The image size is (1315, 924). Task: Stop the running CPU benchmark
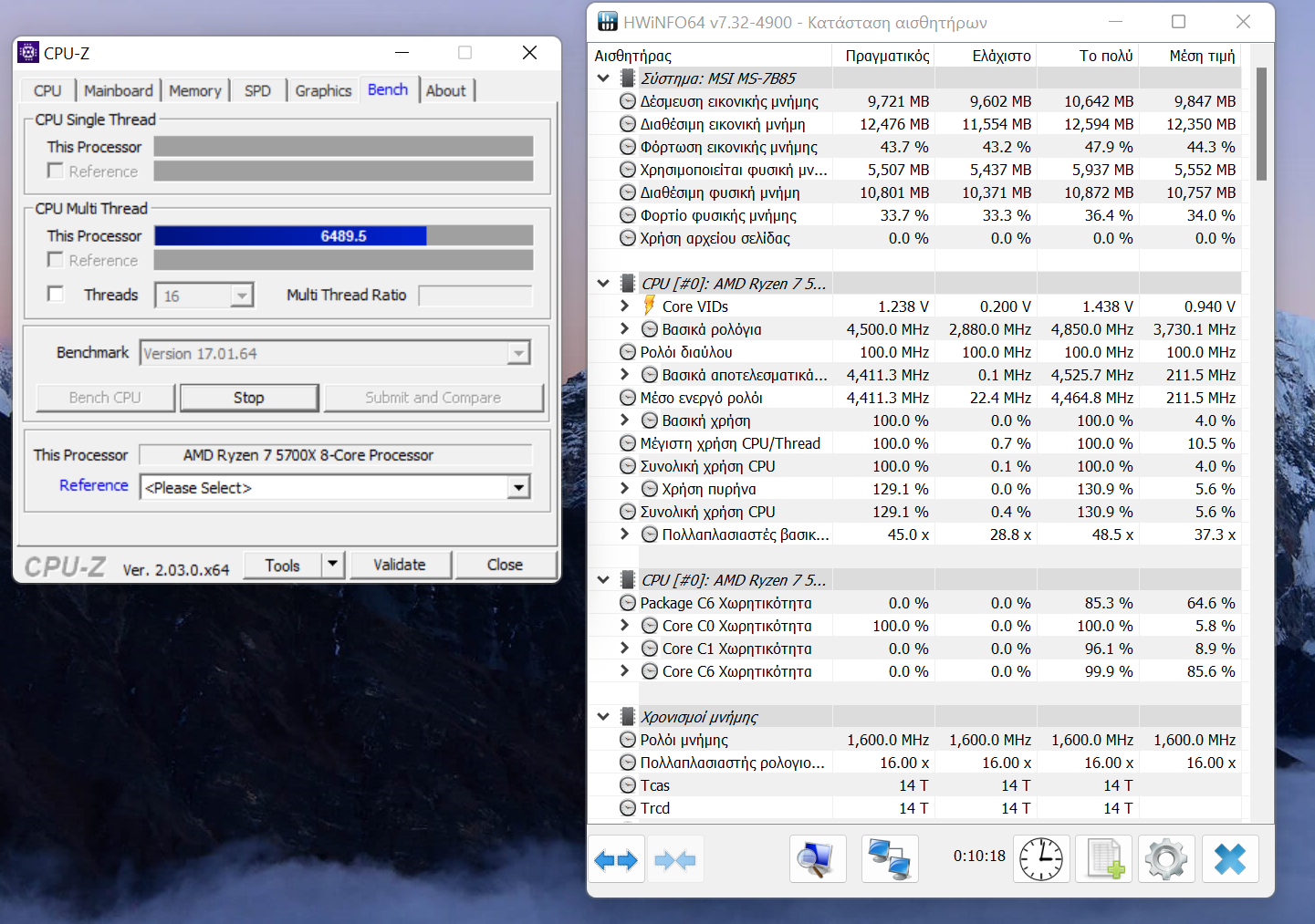(249, 398)
